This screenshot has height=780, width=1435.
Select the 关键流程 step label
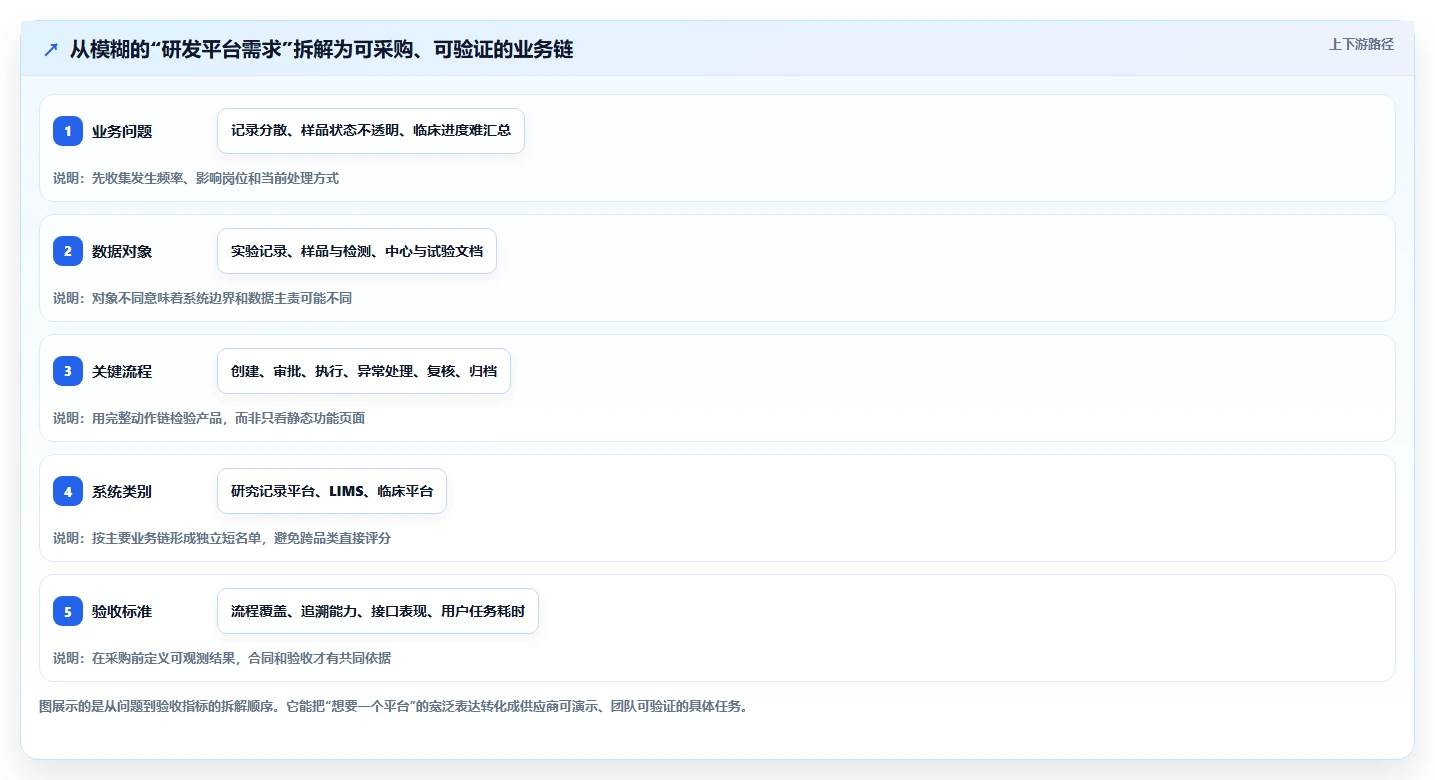[122, 371]
